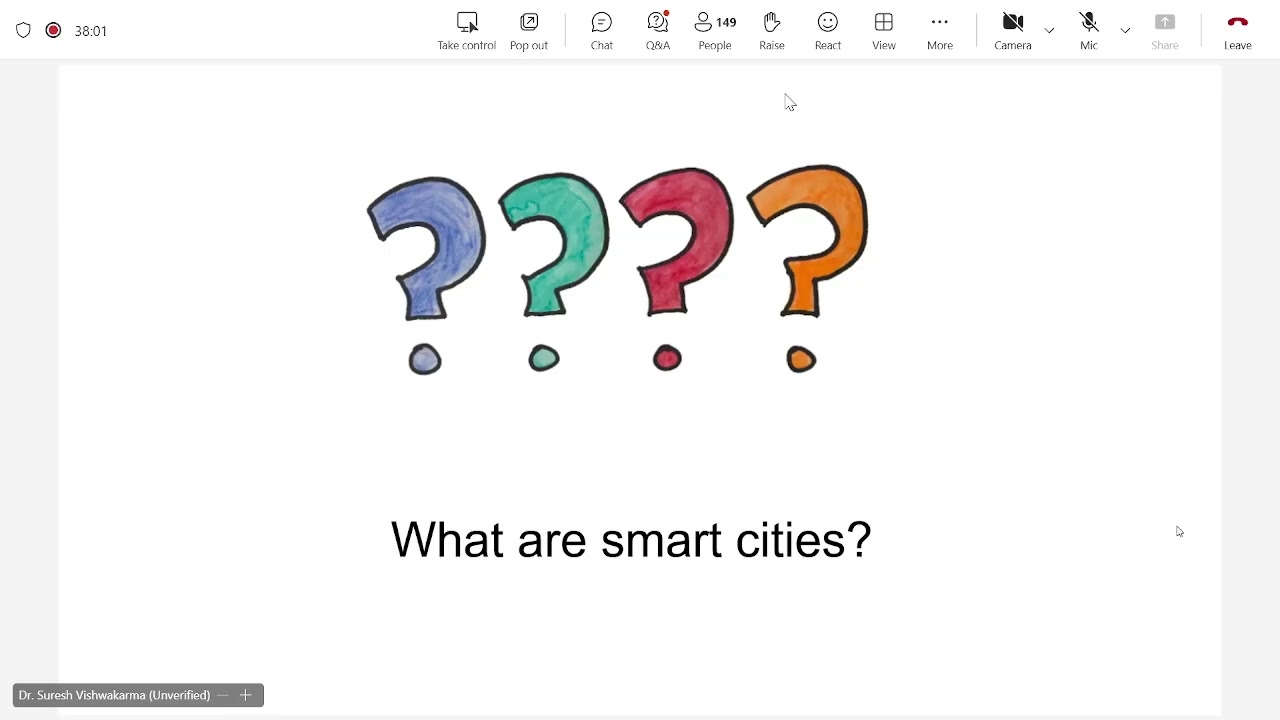Pop out the shared content window
The image size is (1280, 720).
click(x=529, y=31)
